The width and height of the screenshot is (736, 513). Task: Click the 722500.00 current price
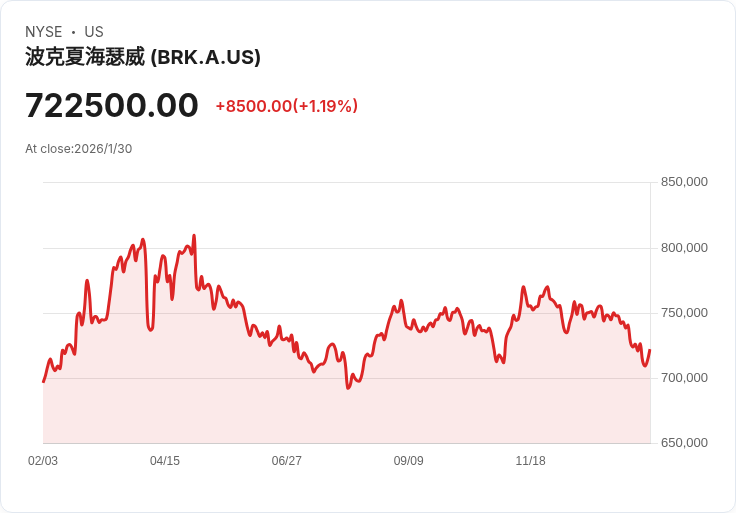pyautogui.click(x=112, y=105)
